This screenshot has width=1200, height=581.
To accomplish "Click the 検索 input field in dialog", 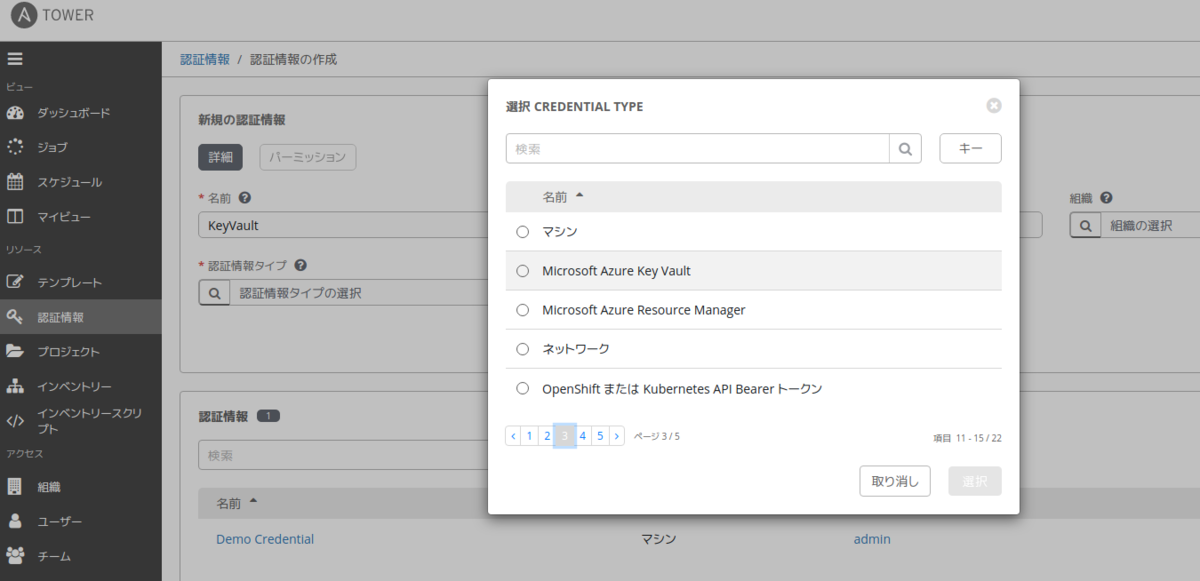I will pos(697,149).
